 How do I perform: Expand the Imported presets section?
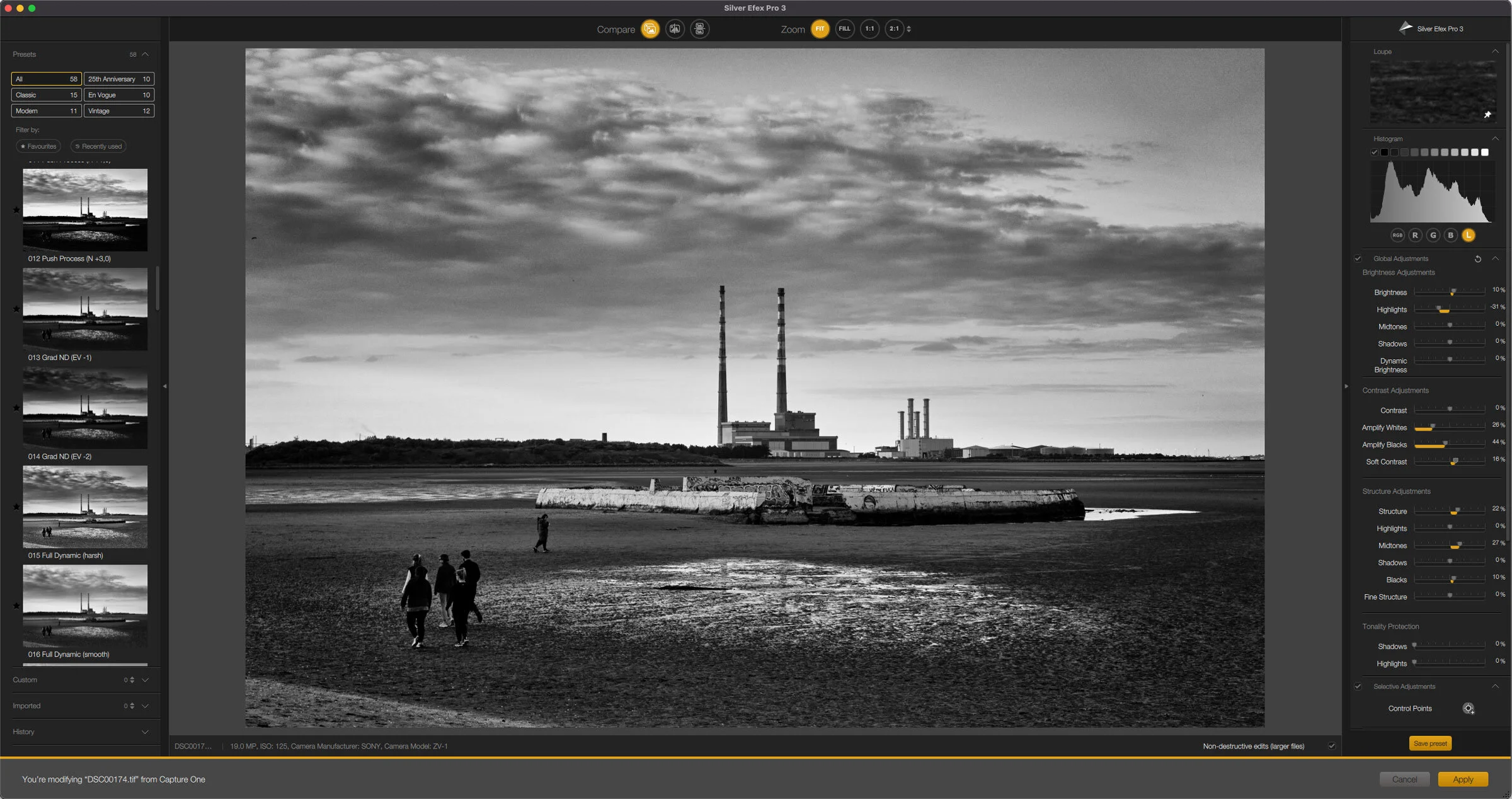click(145, 706)
